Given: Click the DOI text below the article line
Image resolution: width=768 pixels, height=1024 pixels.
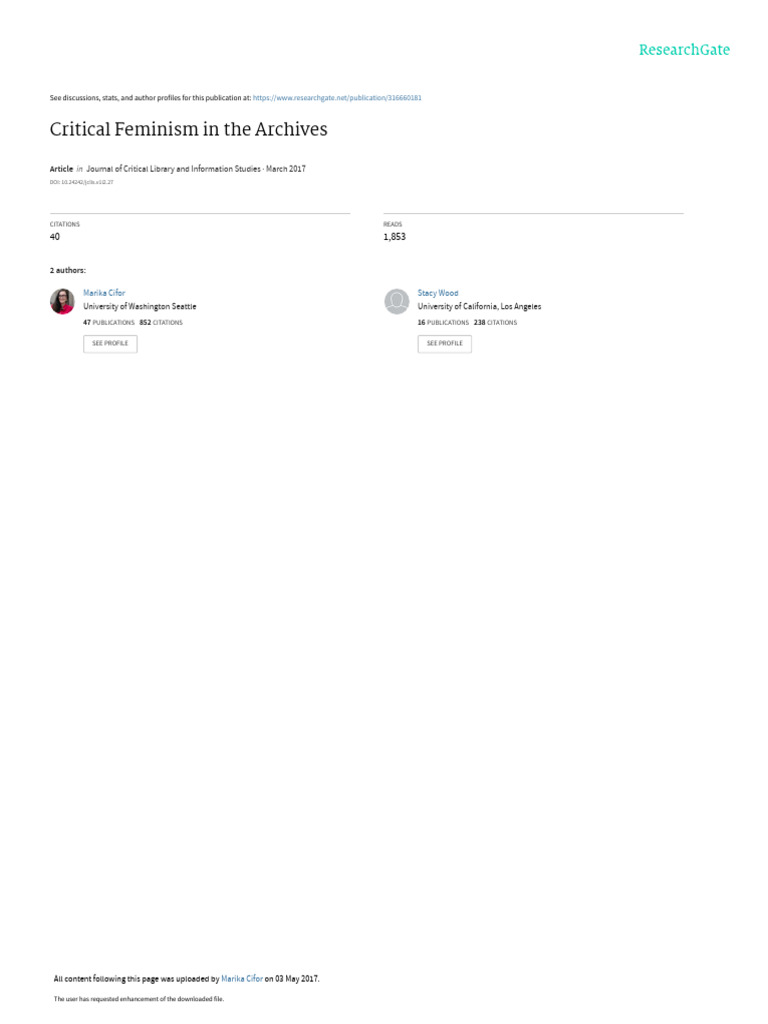Looking at the screenshot, I should click(81, 182).
